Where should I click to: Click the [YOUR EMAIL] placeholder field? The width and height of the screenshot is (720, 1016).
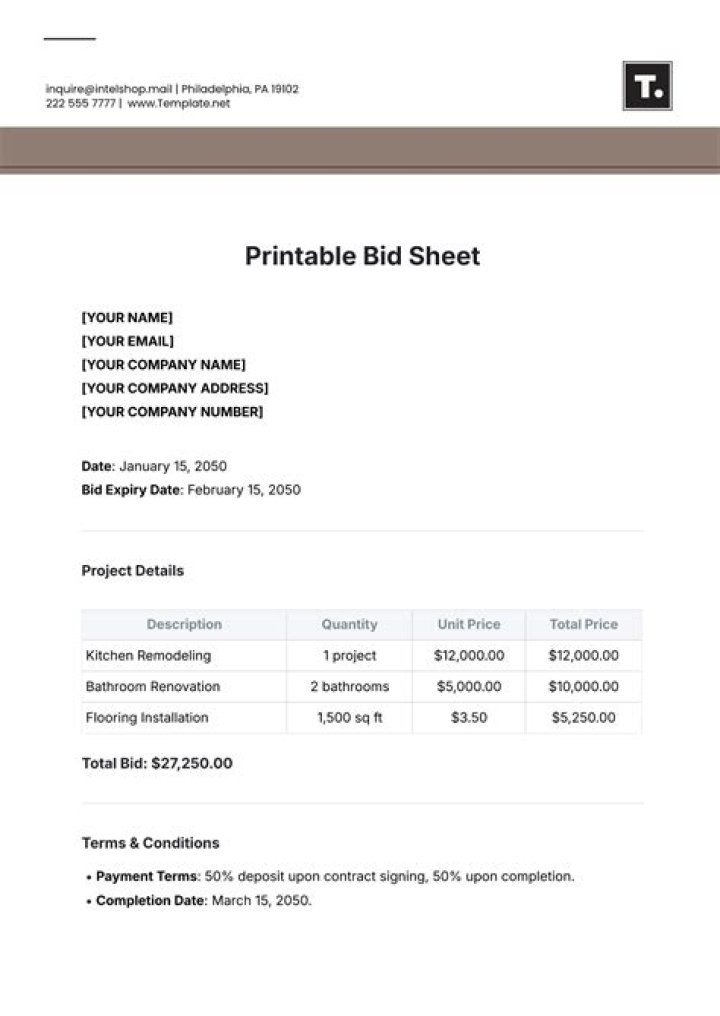tap(129, 341)
